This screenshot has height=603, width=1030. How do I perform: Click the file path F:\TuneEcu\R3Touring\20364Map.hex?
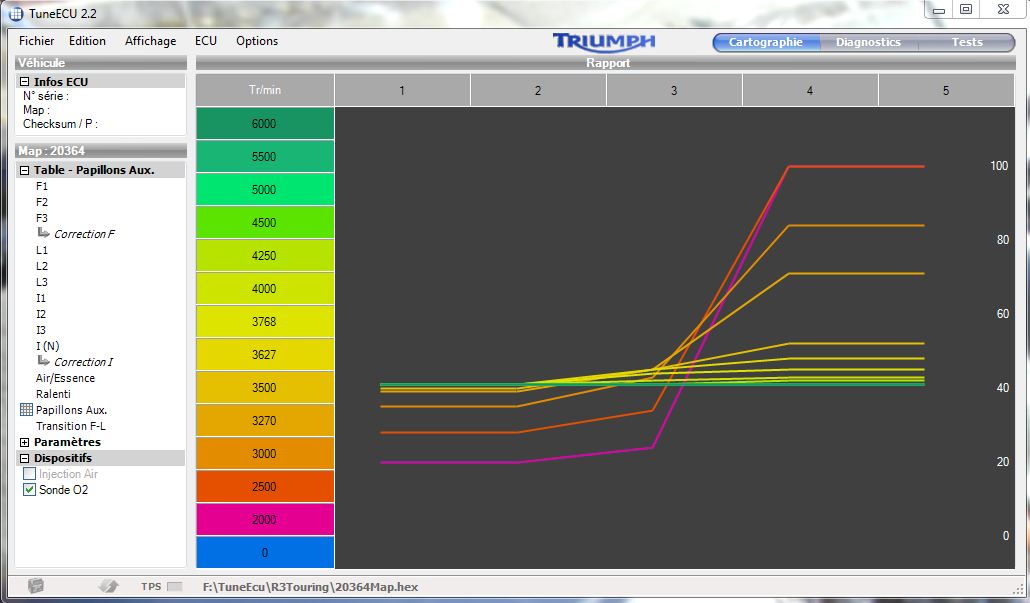click(310, 587)
